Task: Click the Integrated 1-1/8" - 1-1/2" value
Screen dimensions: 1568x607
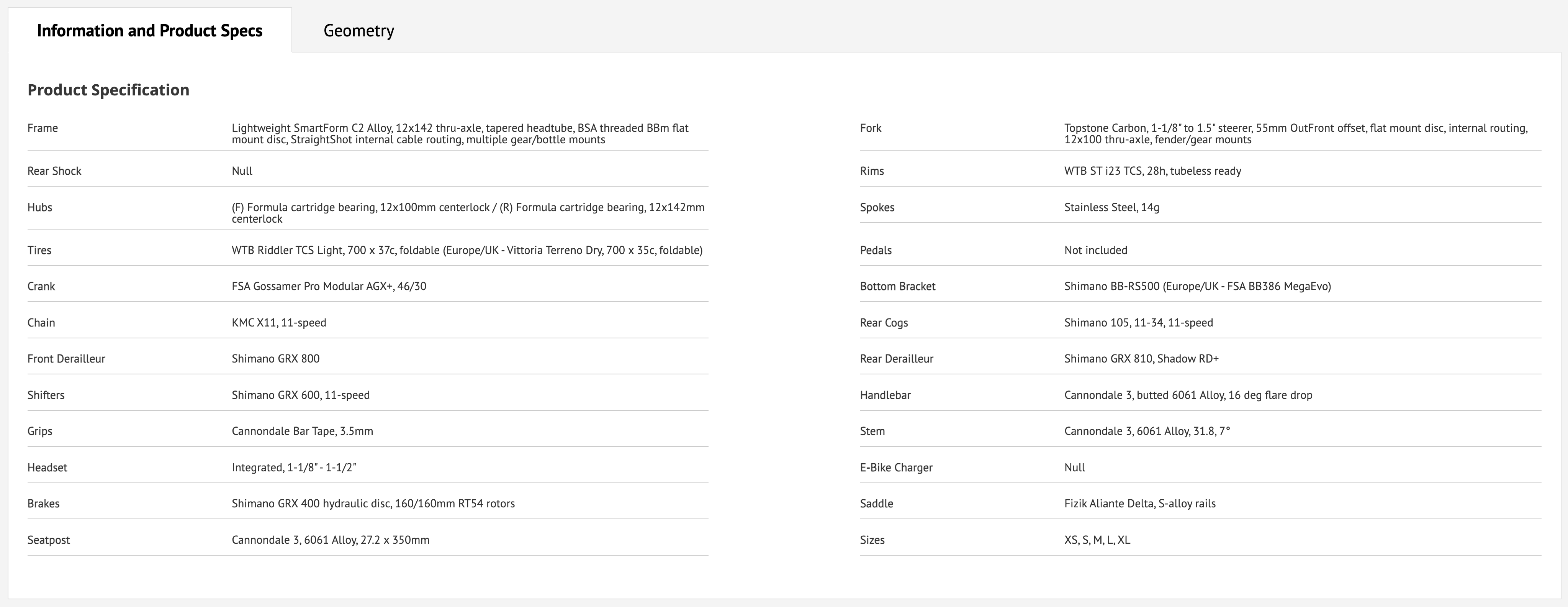Action: tap(294, 468)
